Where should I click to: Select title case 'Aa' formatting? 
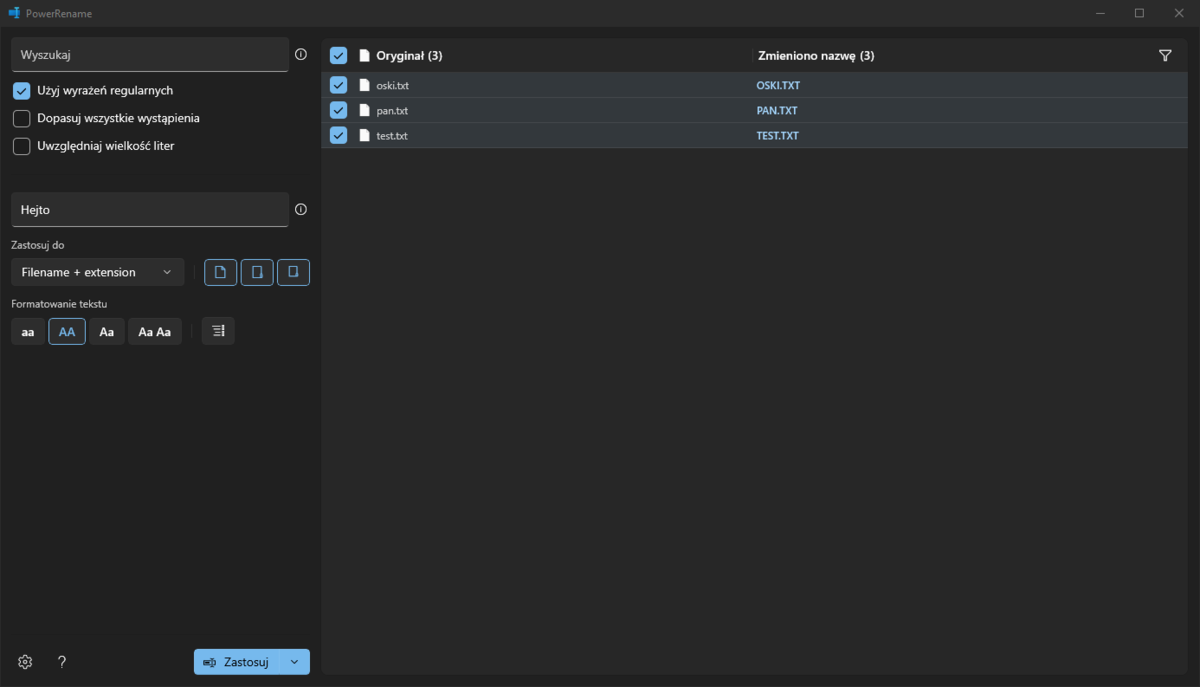coord(107,332)
